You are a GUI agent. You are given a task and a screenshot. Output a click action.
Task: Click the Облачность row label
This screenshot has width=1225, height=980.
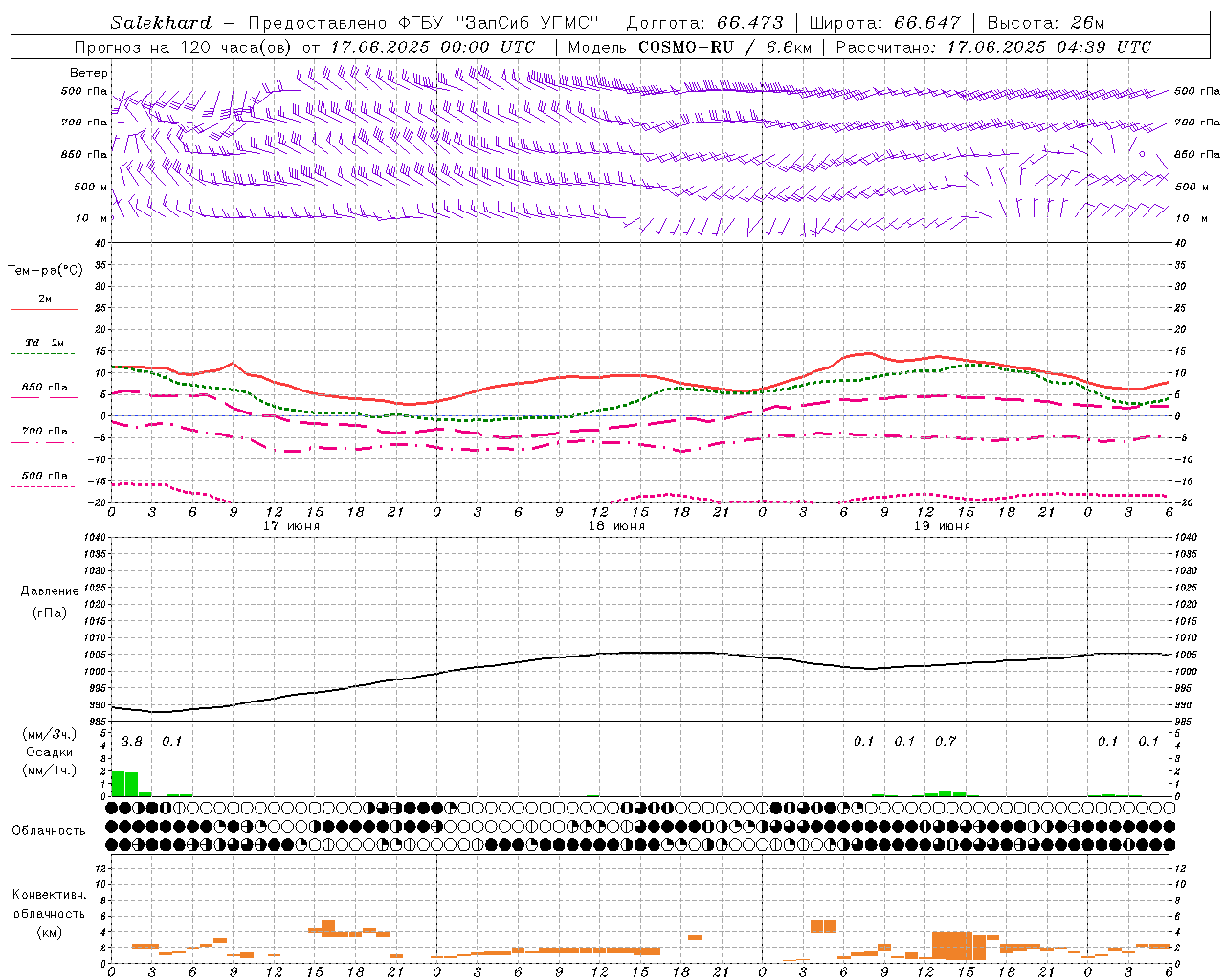coord(49,830)
